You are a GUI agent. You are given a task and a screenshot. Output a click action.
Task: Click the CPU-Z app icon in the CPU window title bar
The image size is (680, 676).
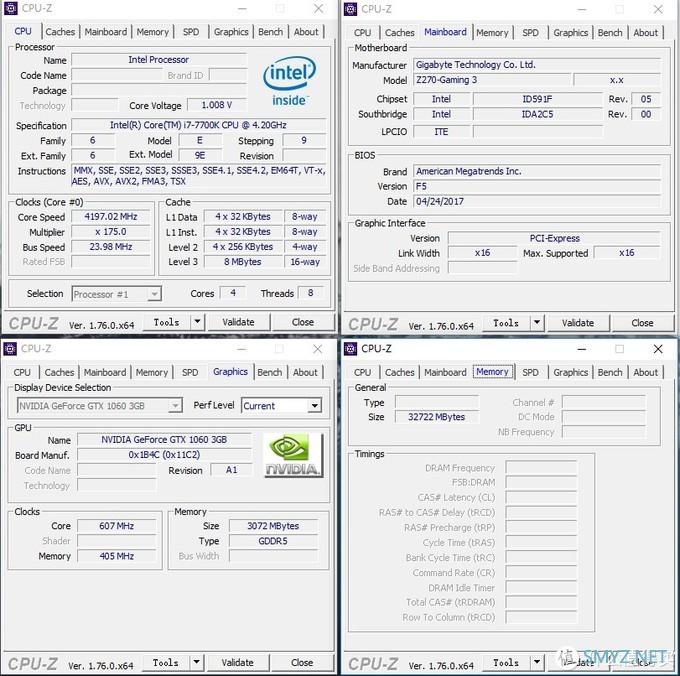(x=11, y=8)
